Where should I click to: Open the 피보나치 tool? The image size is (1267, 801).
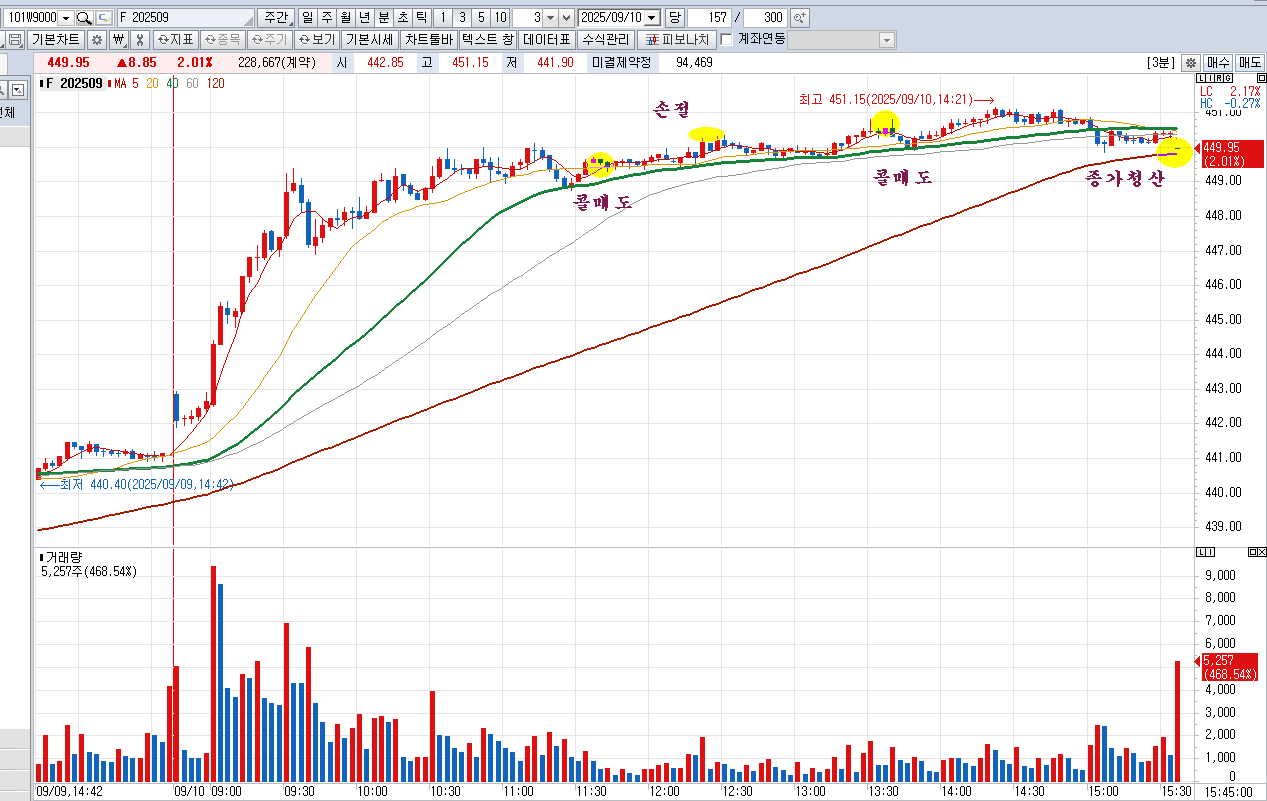click(676, 40)
